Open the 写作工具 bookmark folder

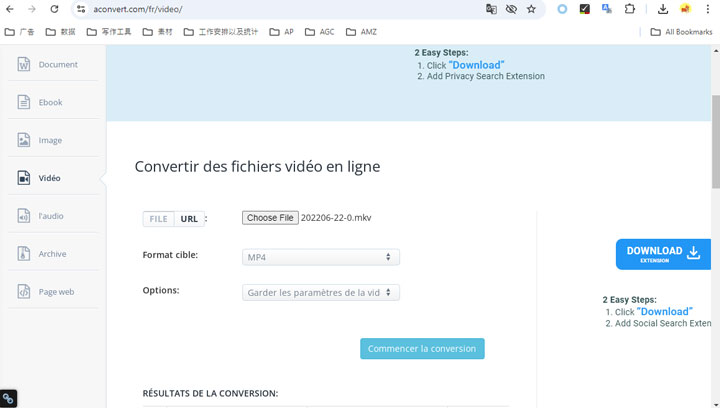tap(109, 32)
